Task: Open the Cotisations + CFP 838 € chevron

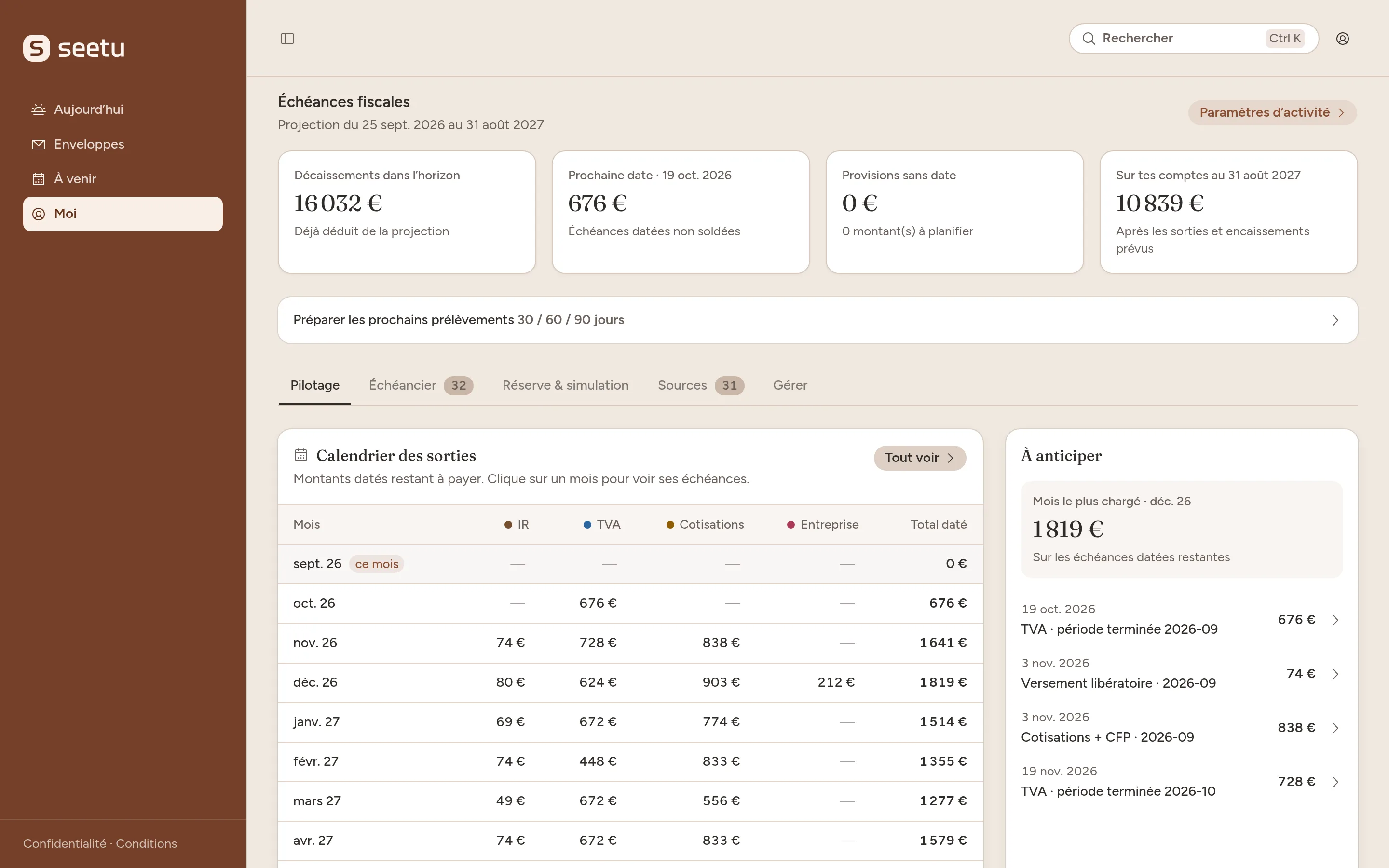Action: coord(1335,728)
